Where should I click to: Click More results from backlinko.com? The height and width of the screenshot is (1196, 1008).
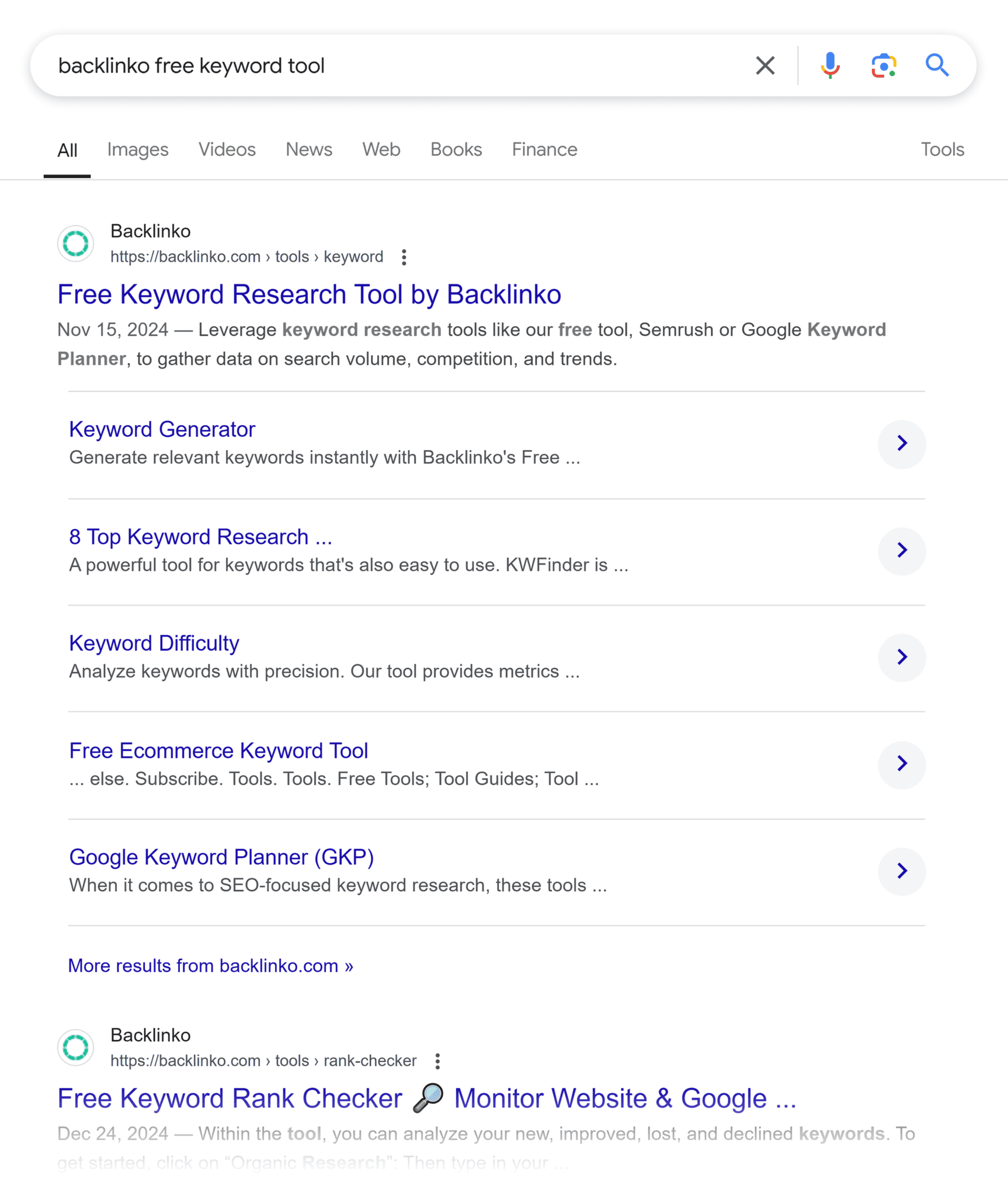pyautogui.click(x=210, y=965)
